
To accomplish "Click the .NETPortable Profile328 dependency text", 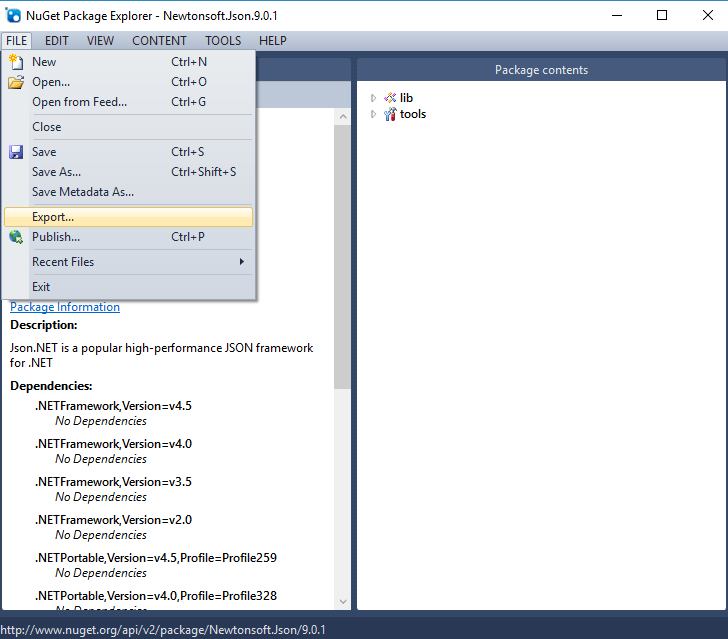I will point(156,596).
